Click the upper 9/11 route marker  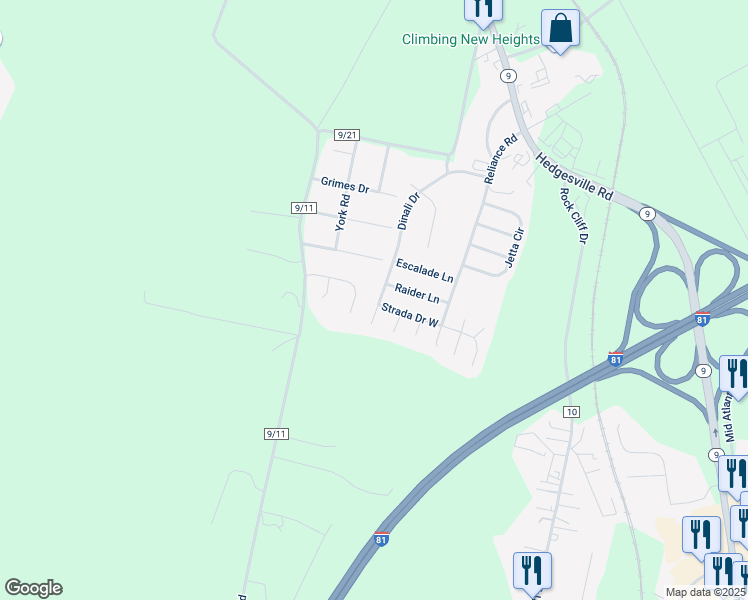(304, 208)
